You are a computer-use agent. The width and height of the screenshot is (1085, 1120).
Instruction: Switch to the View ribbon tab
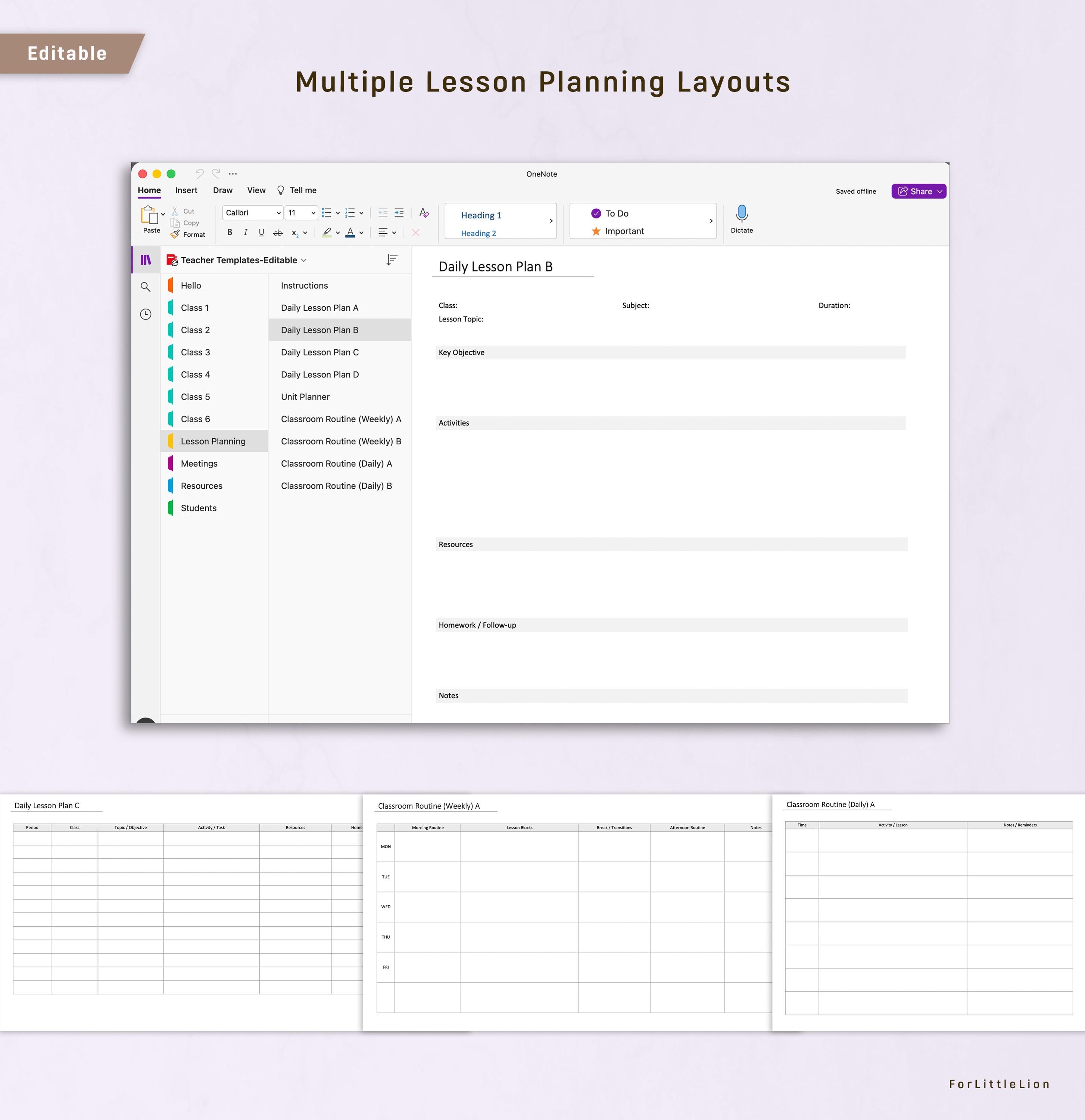(256, 190)
